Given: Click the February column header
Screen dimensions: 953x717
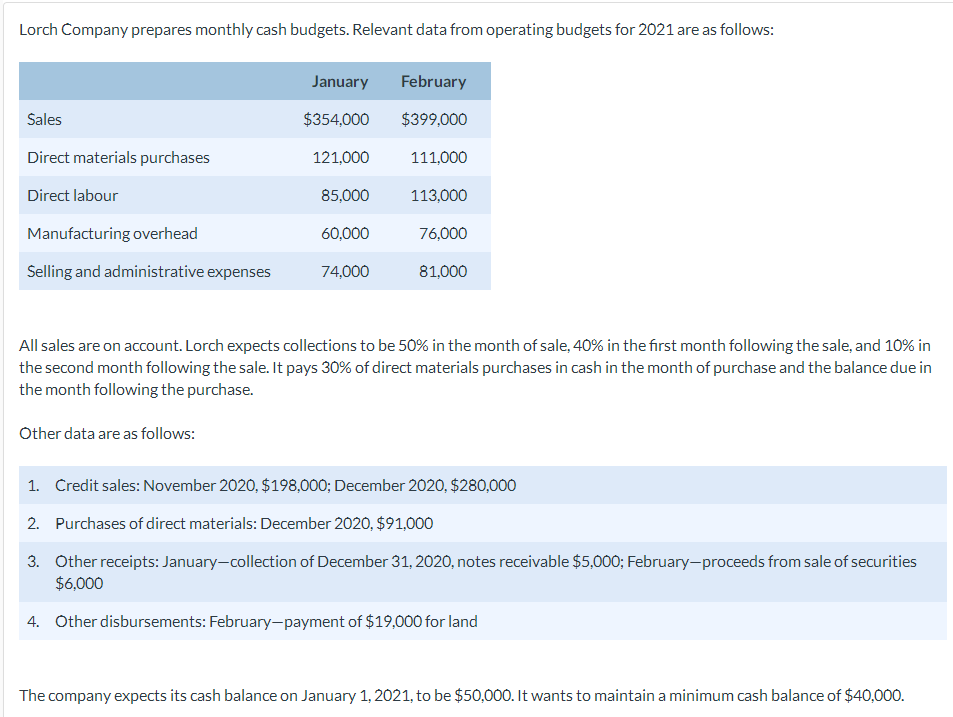Looking at the screenshot, I should pos(434,81).
